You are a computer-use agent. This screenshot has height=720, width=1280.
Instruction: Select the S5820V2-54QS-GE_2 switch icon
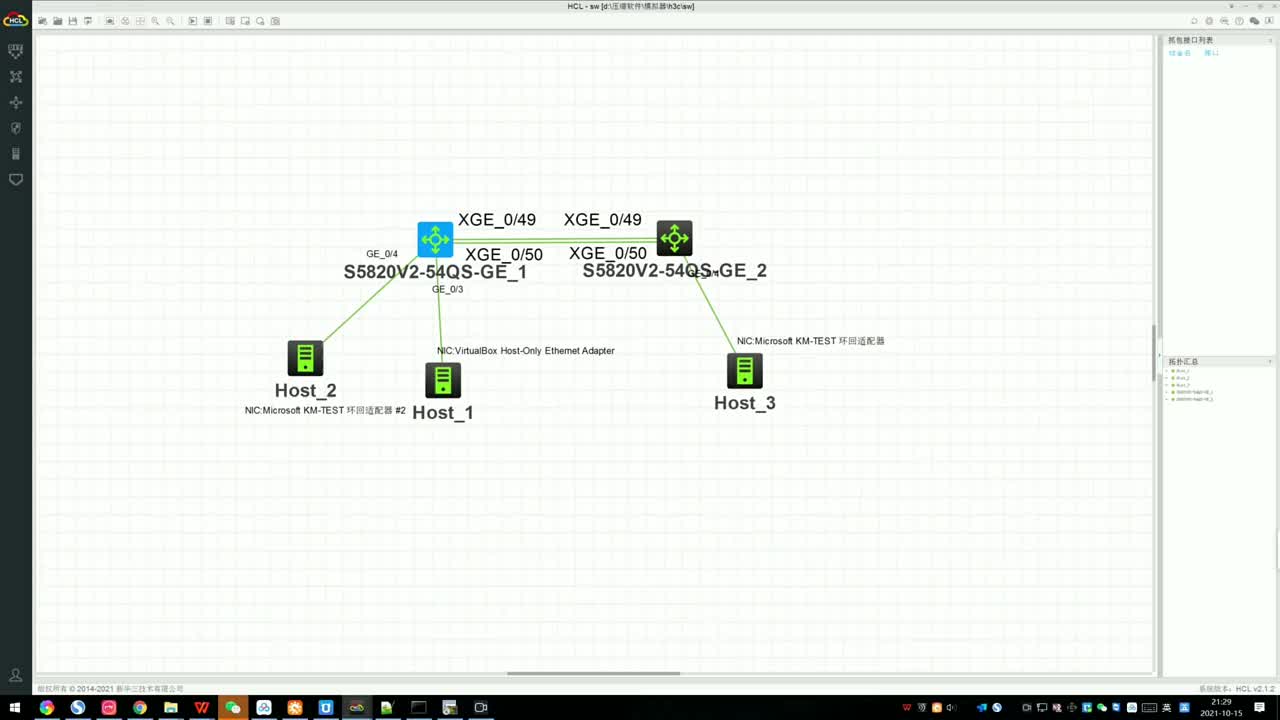click(x=675, y=238)
